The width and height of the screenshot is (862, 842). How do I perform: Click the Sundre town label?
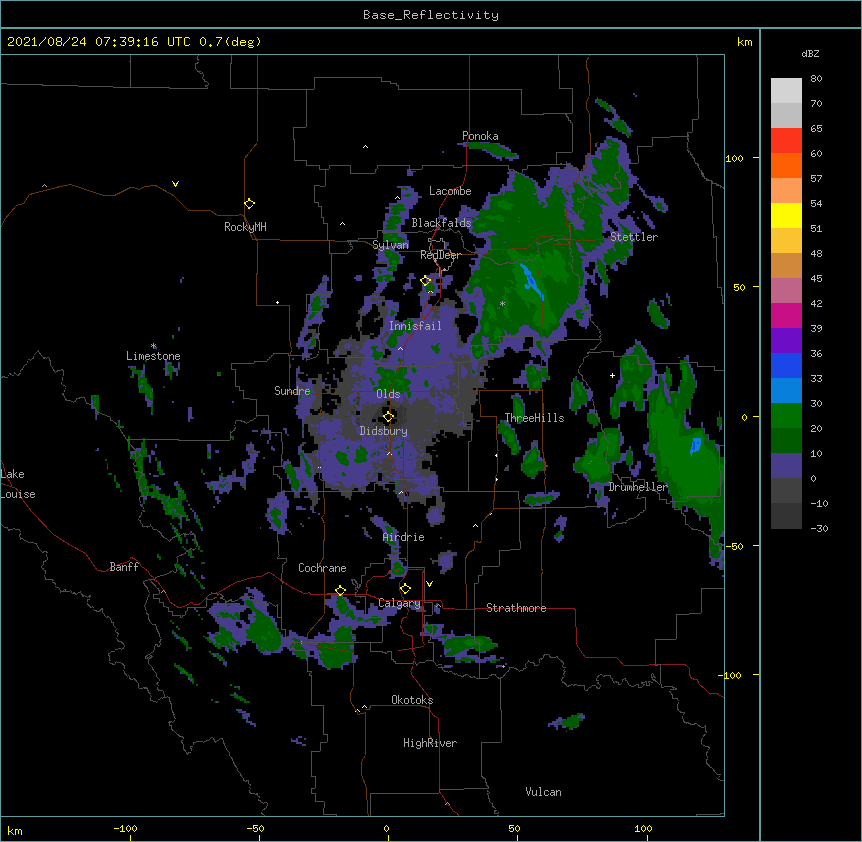(292, 391)
